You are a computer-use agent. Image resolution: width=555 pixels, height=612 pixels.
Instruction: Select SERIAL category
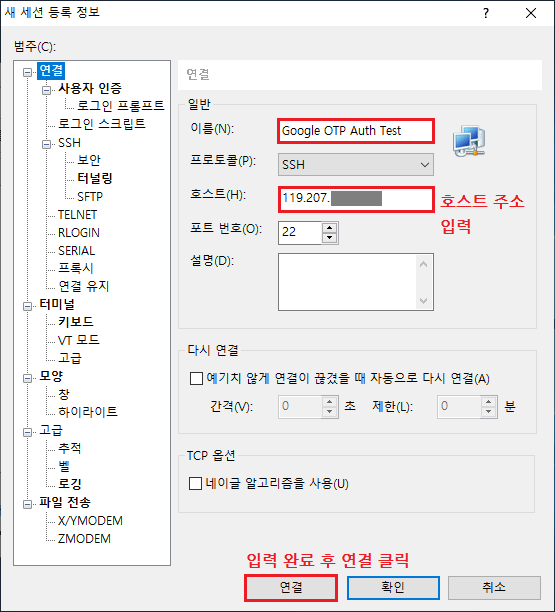click(x=76, y=251)
